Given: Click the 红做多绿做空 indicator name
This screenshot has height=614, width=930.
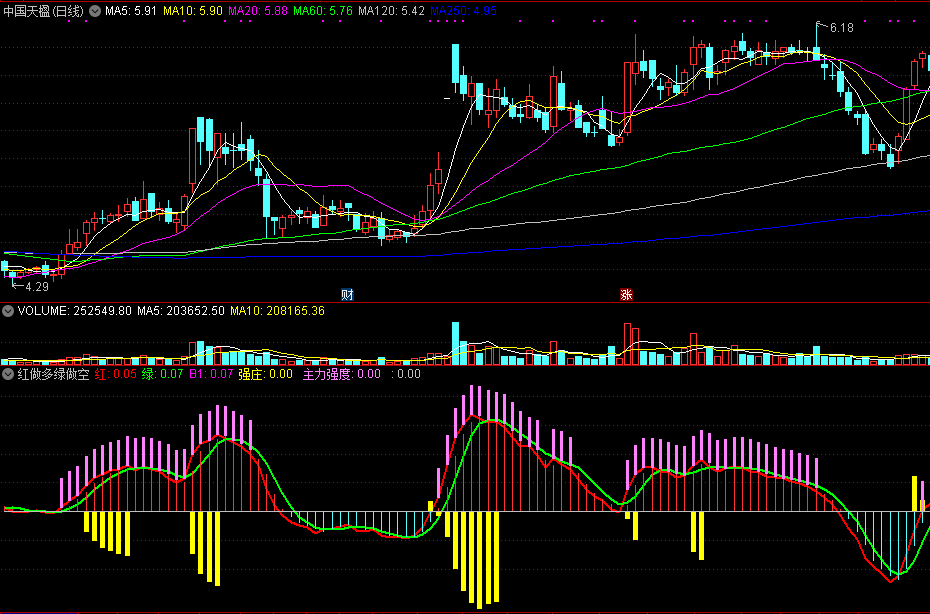Looking at the screenshot, I should pos(53,374).
